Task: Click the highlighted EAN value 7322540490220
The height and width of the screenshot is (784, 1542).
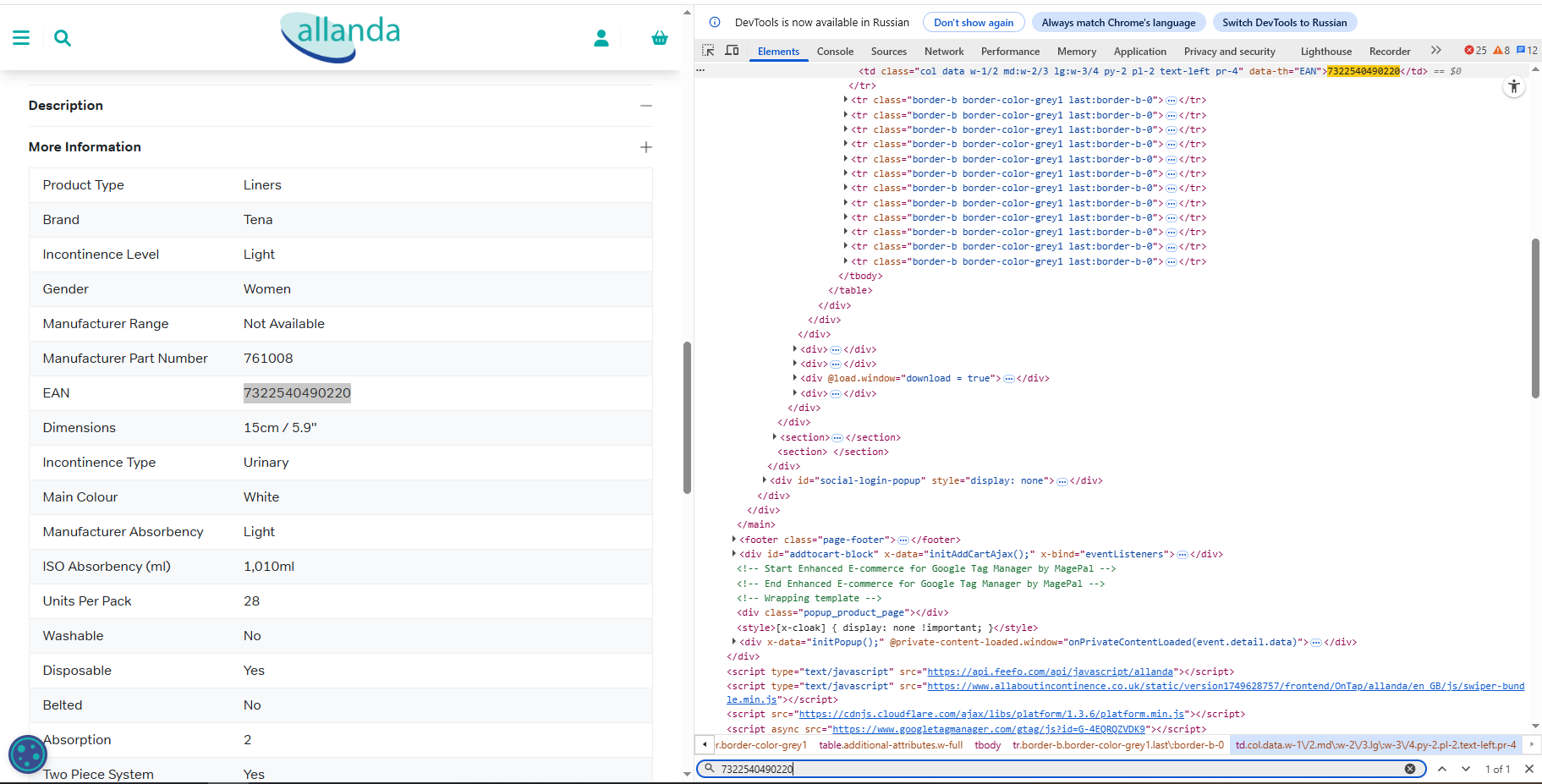Action: 297,393
